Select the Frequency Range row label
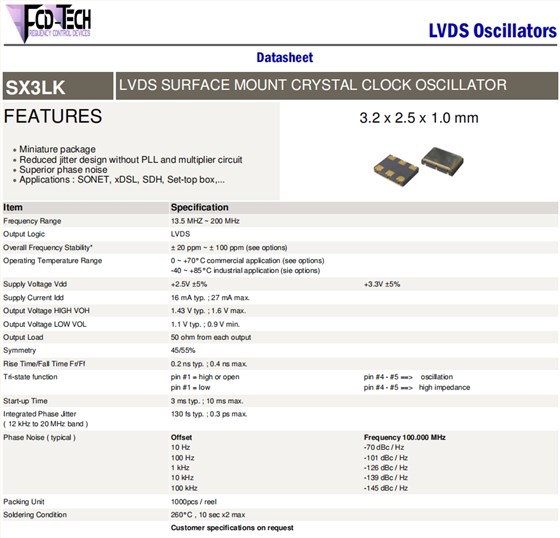 pos(32,221)
